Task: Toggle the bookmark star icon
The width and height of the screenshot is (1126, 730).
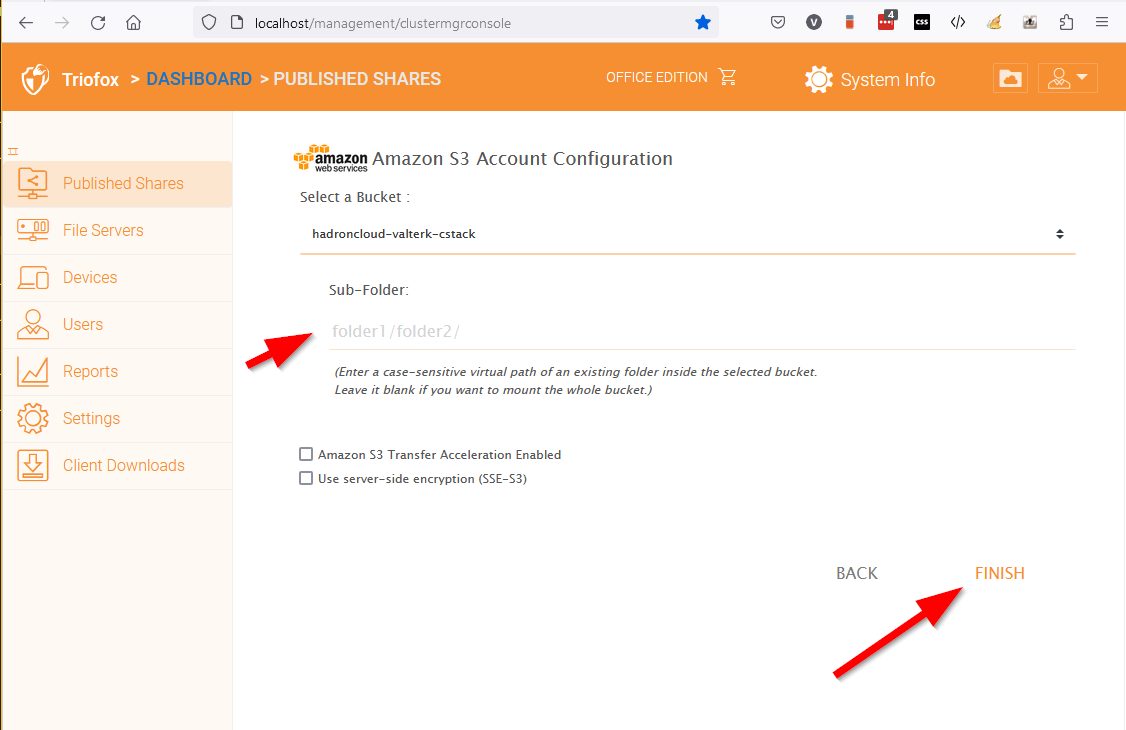Action: click(x=702, y=23)
